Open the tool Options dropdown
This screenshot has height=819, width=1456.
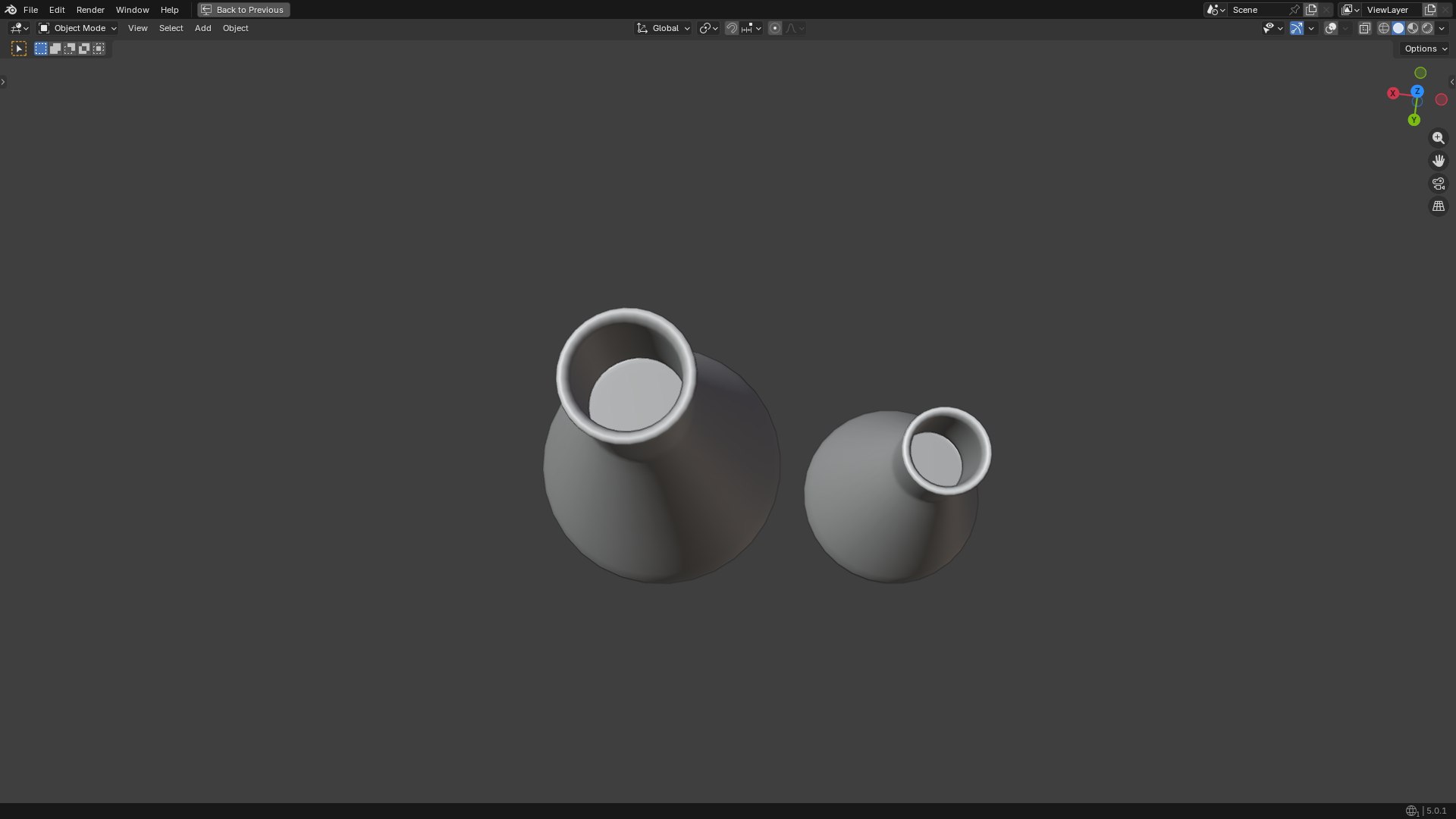[x=1426, y=49]
